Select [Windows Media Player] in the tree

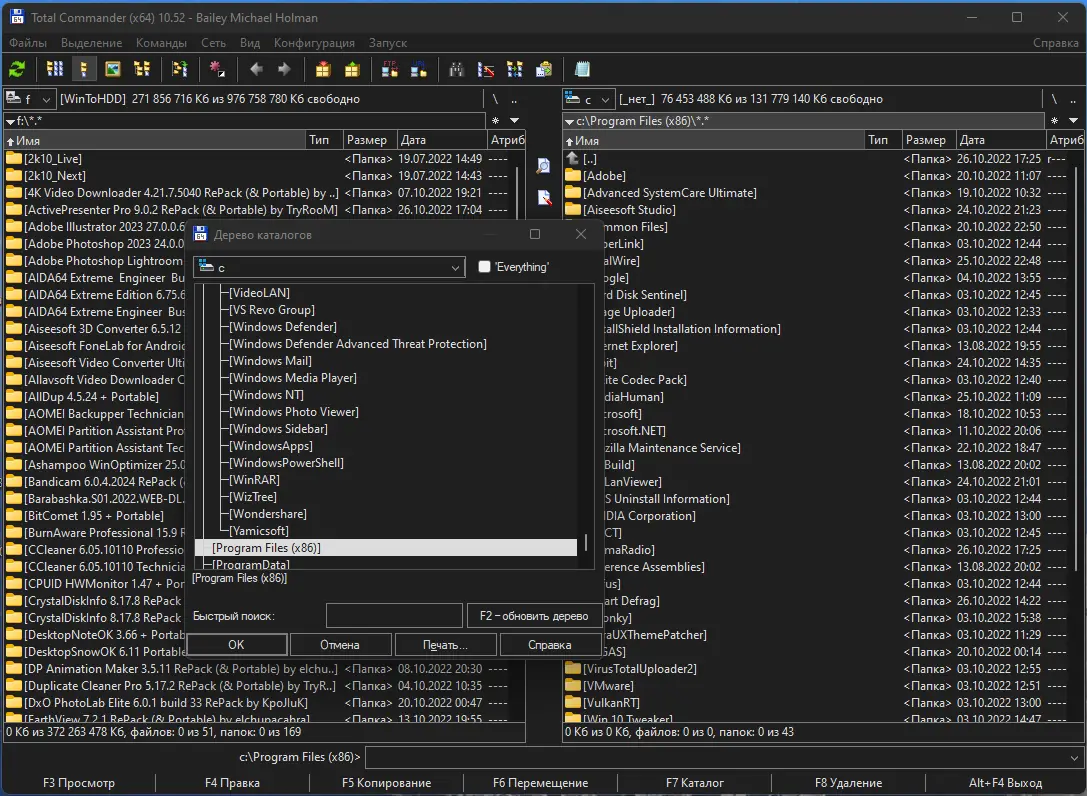pos(293,378)
